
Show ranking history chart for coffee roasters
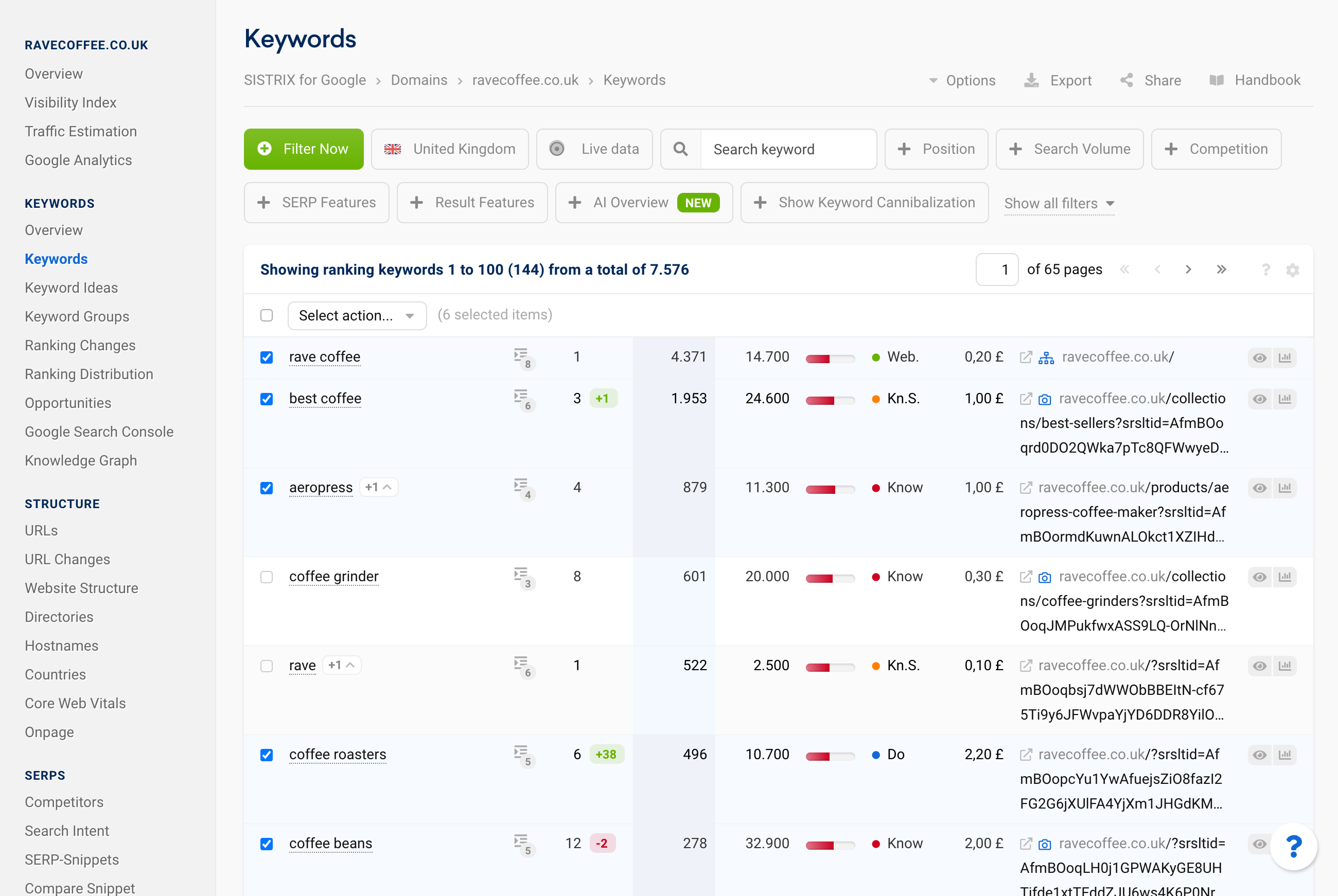(x=1285, y=755)
